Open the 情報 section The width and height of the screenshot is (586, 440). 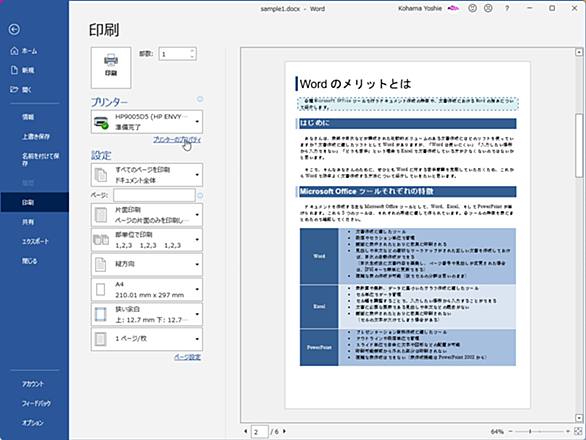(28, 117)
